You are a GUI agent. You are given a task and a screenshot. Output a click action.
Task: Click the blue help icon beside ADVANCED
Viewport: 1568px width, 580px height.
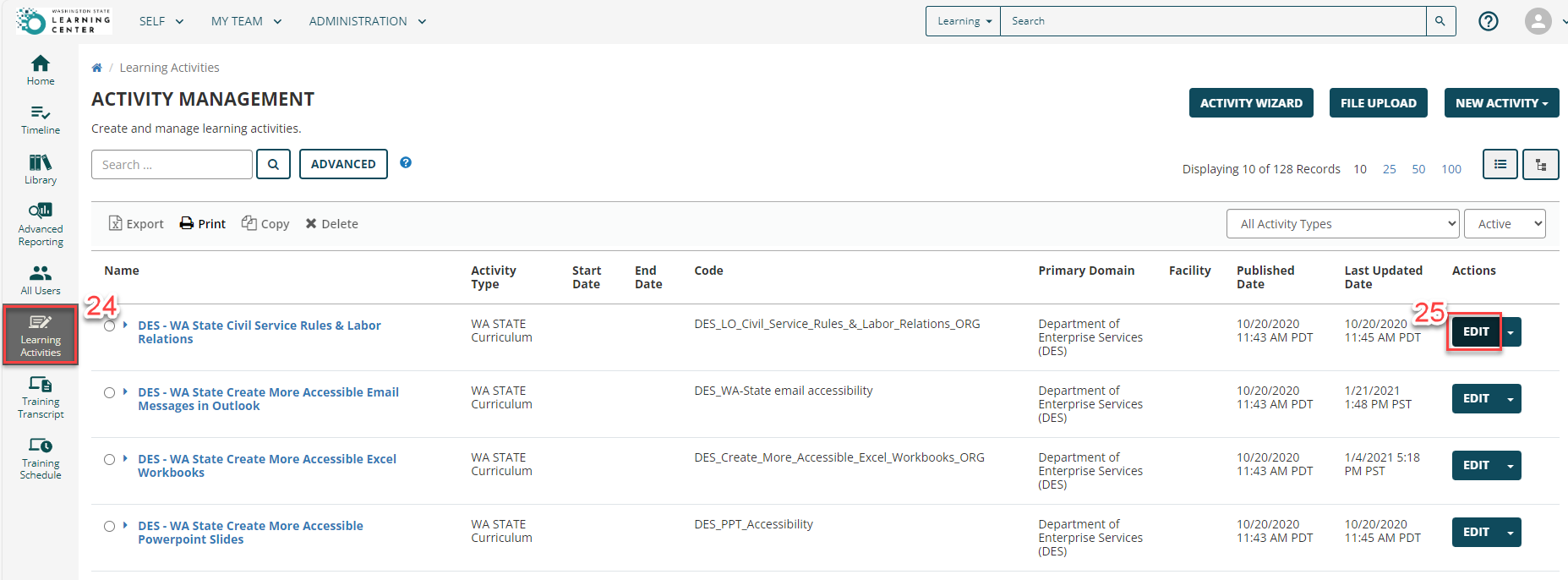pos(406,162)
